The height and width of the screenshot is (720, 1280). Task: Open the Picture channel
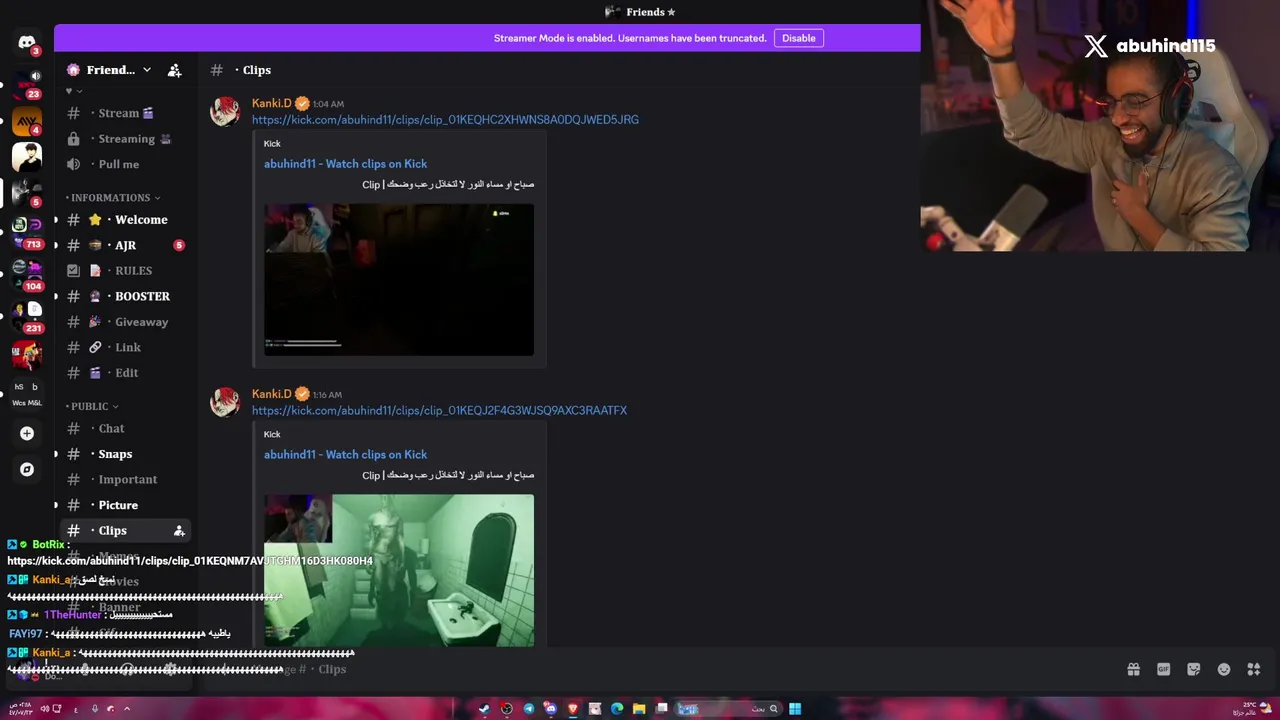tap(126, 505)
